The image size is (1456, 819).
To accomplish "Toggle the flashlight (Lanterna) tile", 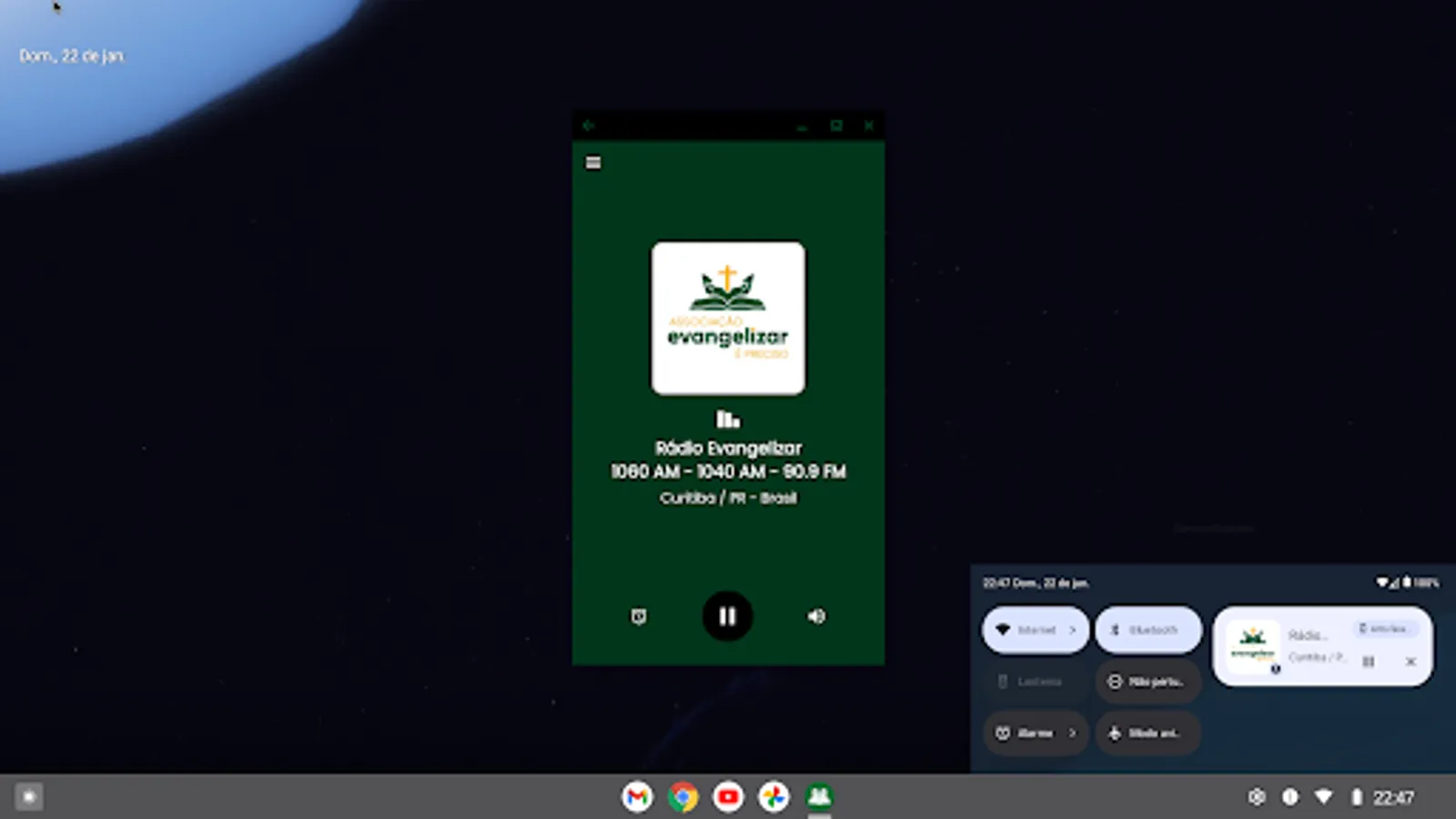I will click(x=1035, y=682).
